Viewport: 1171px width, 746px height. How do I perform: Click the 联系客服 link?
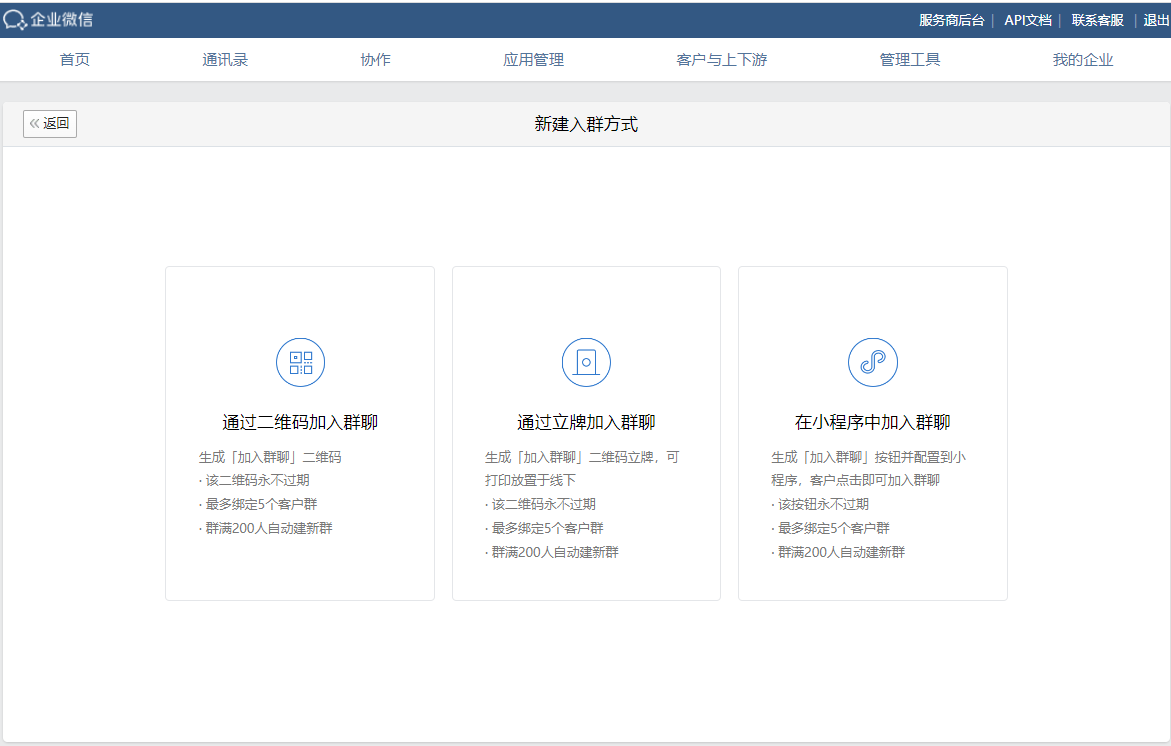1097,20
